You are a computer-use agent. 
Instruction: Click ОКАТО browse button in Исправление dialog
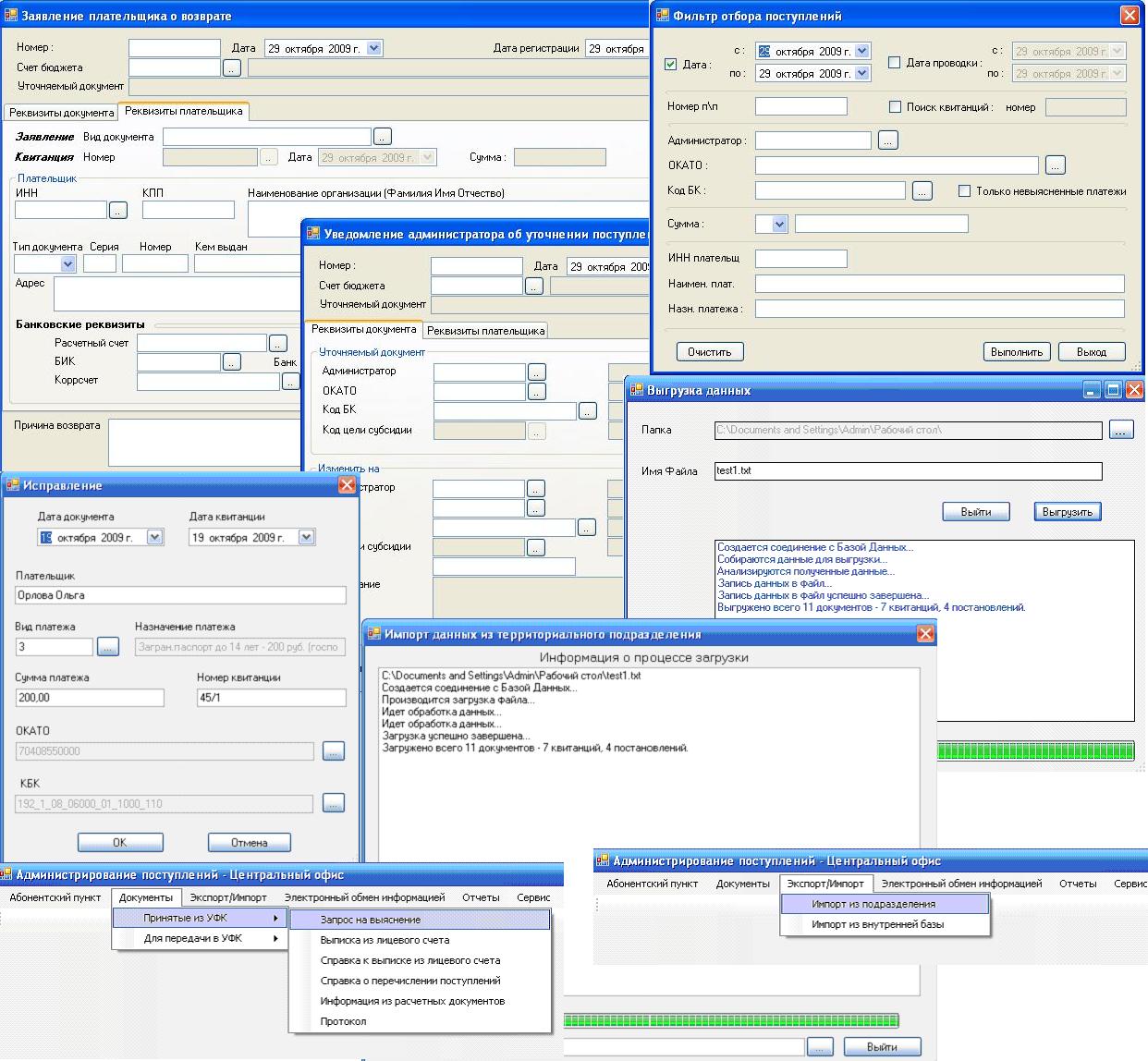(x=334, y=751)
